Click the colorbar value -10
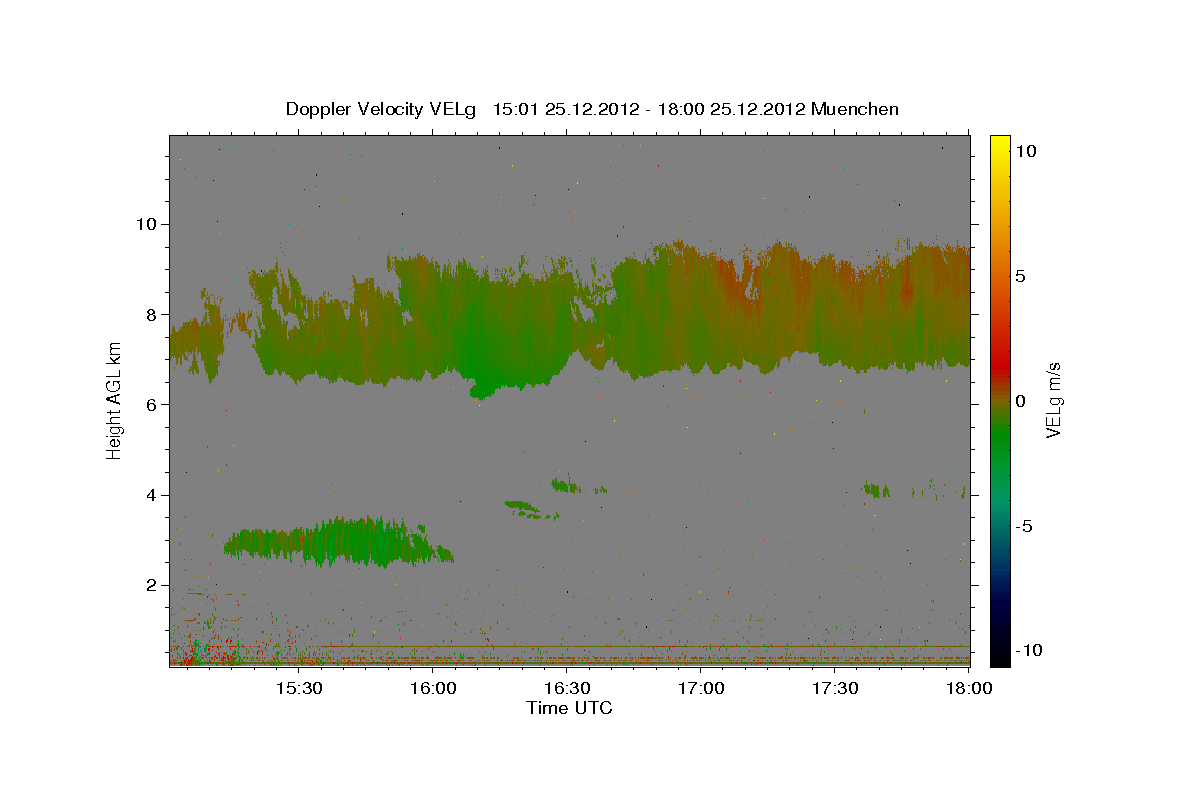 point(1029,650)
